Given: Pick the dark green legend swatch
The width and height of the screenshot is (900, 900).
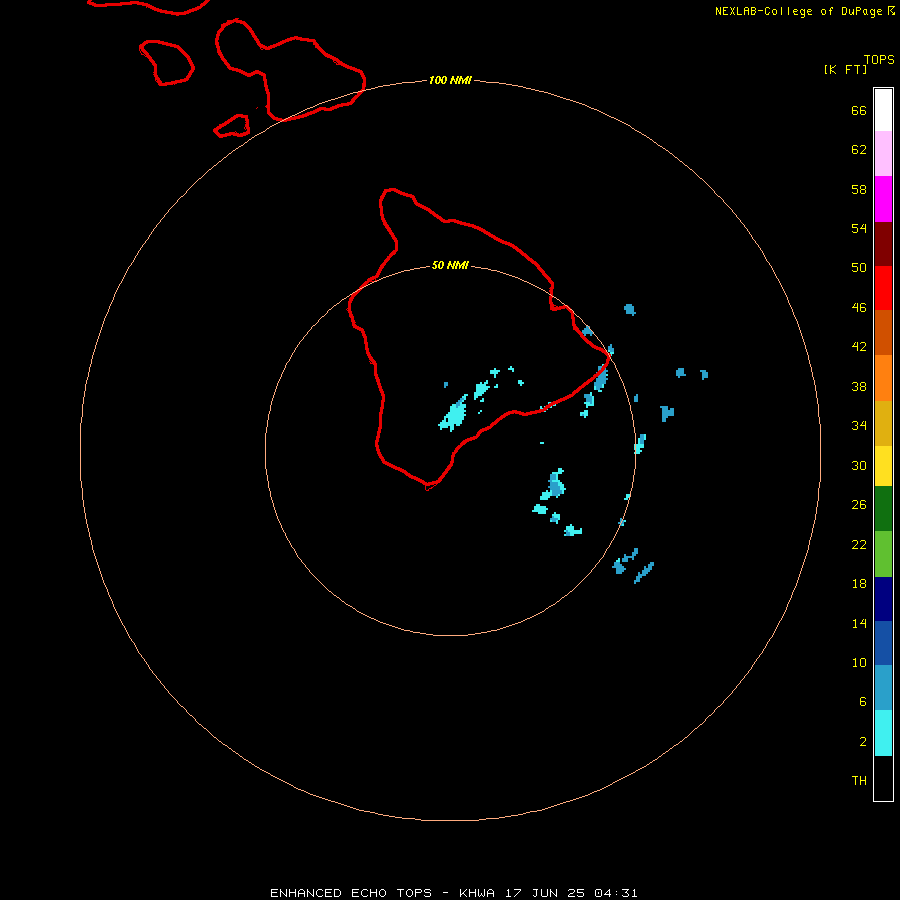Looking at the screenshot, I should coord(883,509).
